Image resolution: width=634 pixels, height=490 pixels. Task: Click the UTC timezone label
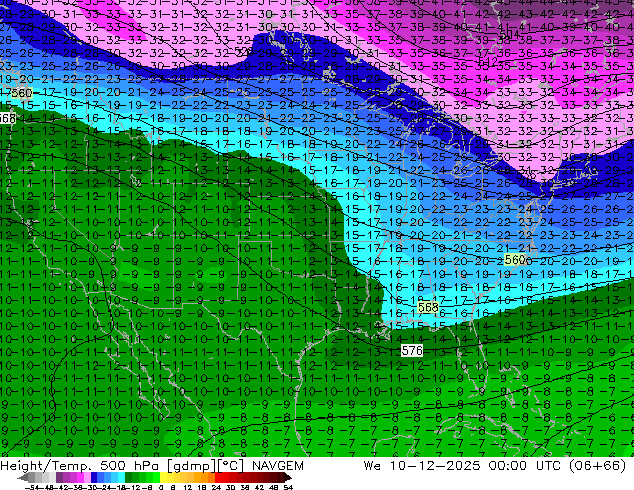(x=549, y=466)
